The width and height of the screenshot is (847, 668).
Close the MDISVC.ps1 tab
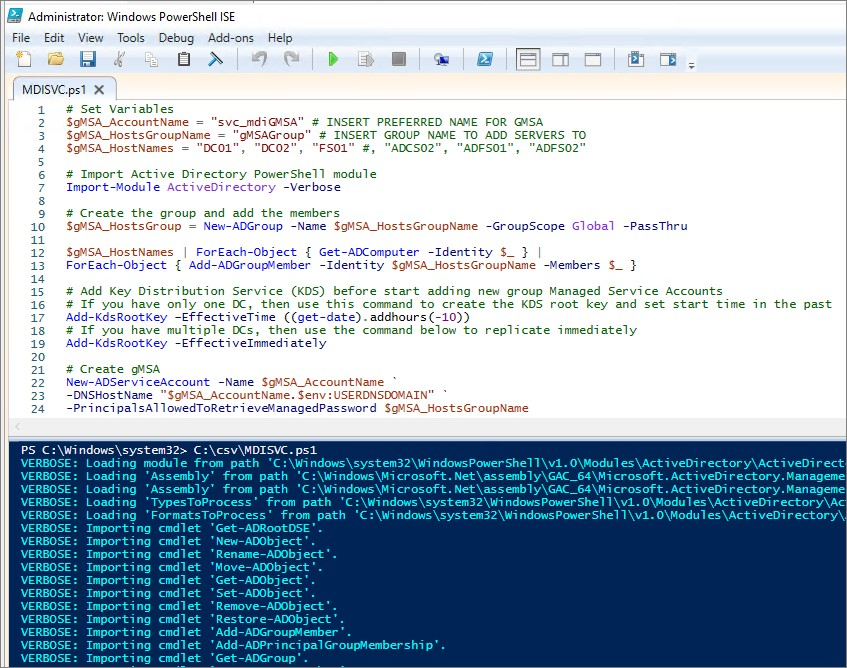tap(99, 90)
